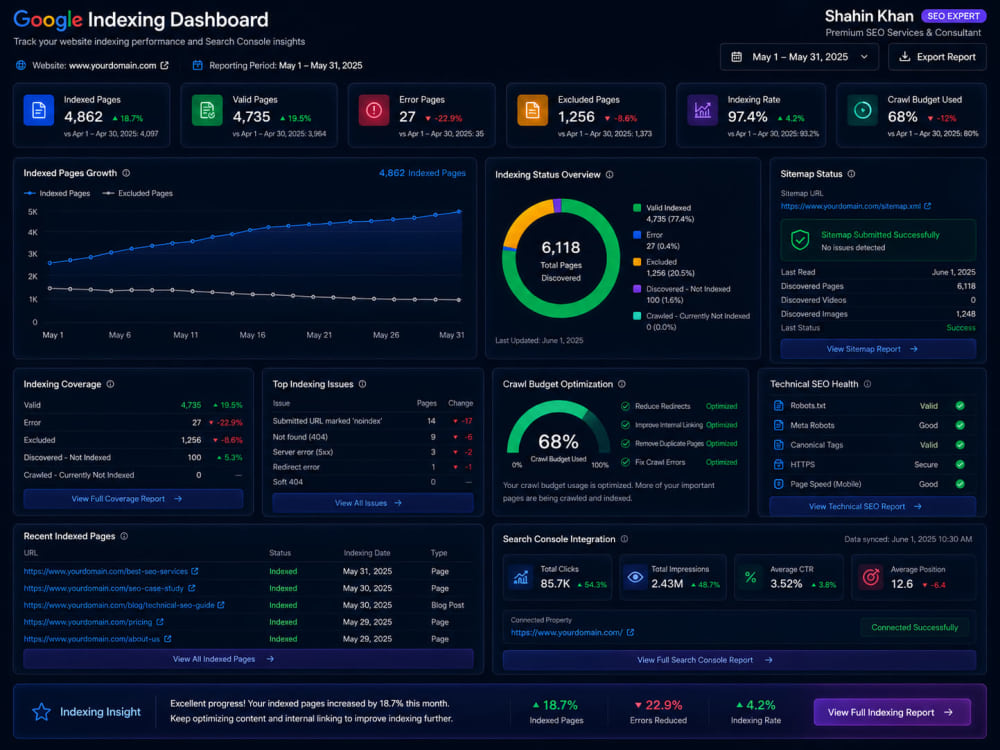
Task: Click the Average Position target icon
Action: 871,577
